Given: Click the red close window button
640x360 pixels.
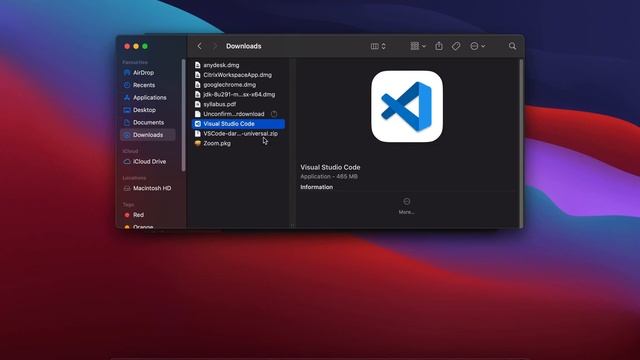Looking at the screenshot, I should [127, 46].
